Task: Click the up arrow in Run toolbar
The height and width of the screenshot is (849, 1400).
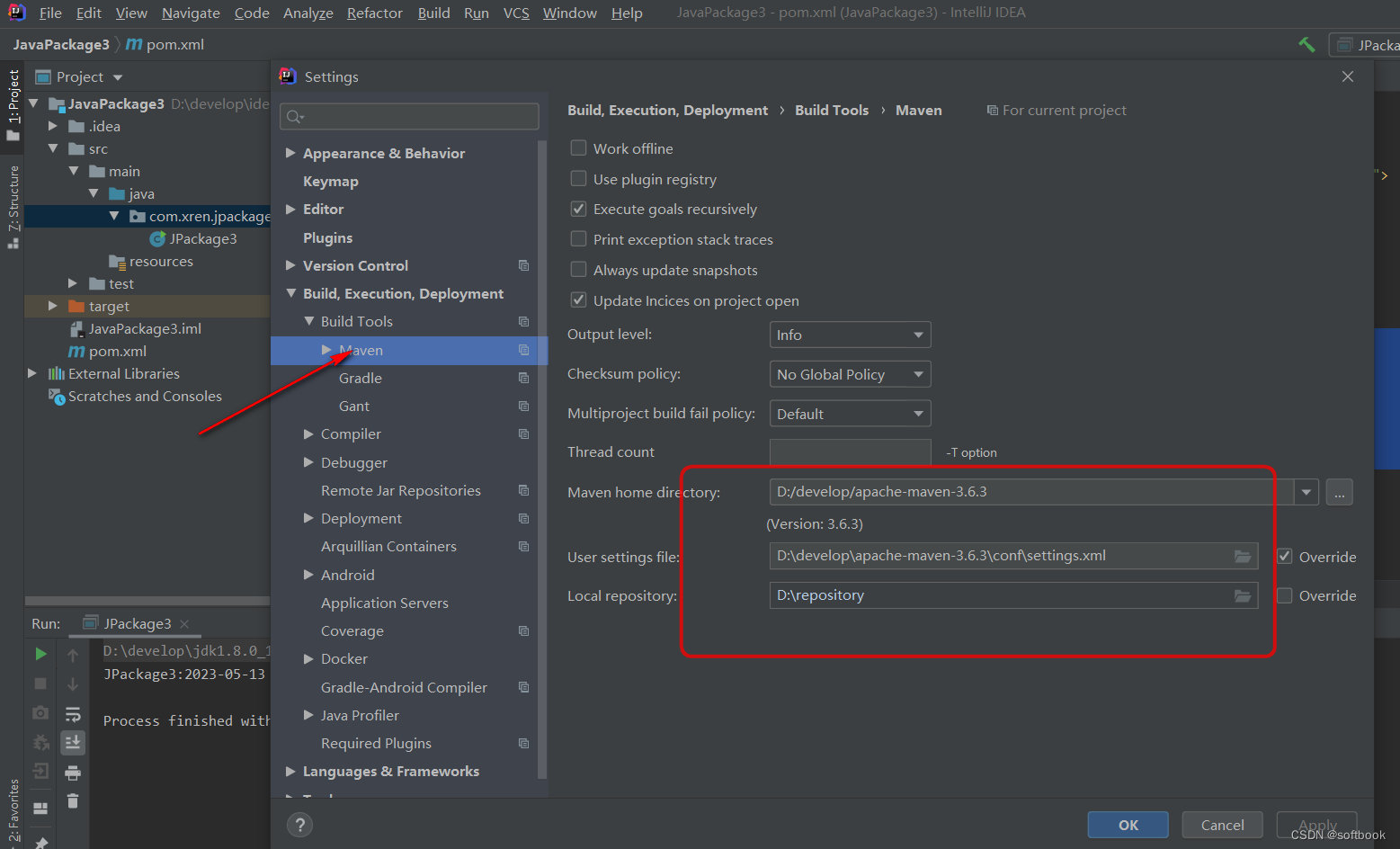Action: click(73, 655)
